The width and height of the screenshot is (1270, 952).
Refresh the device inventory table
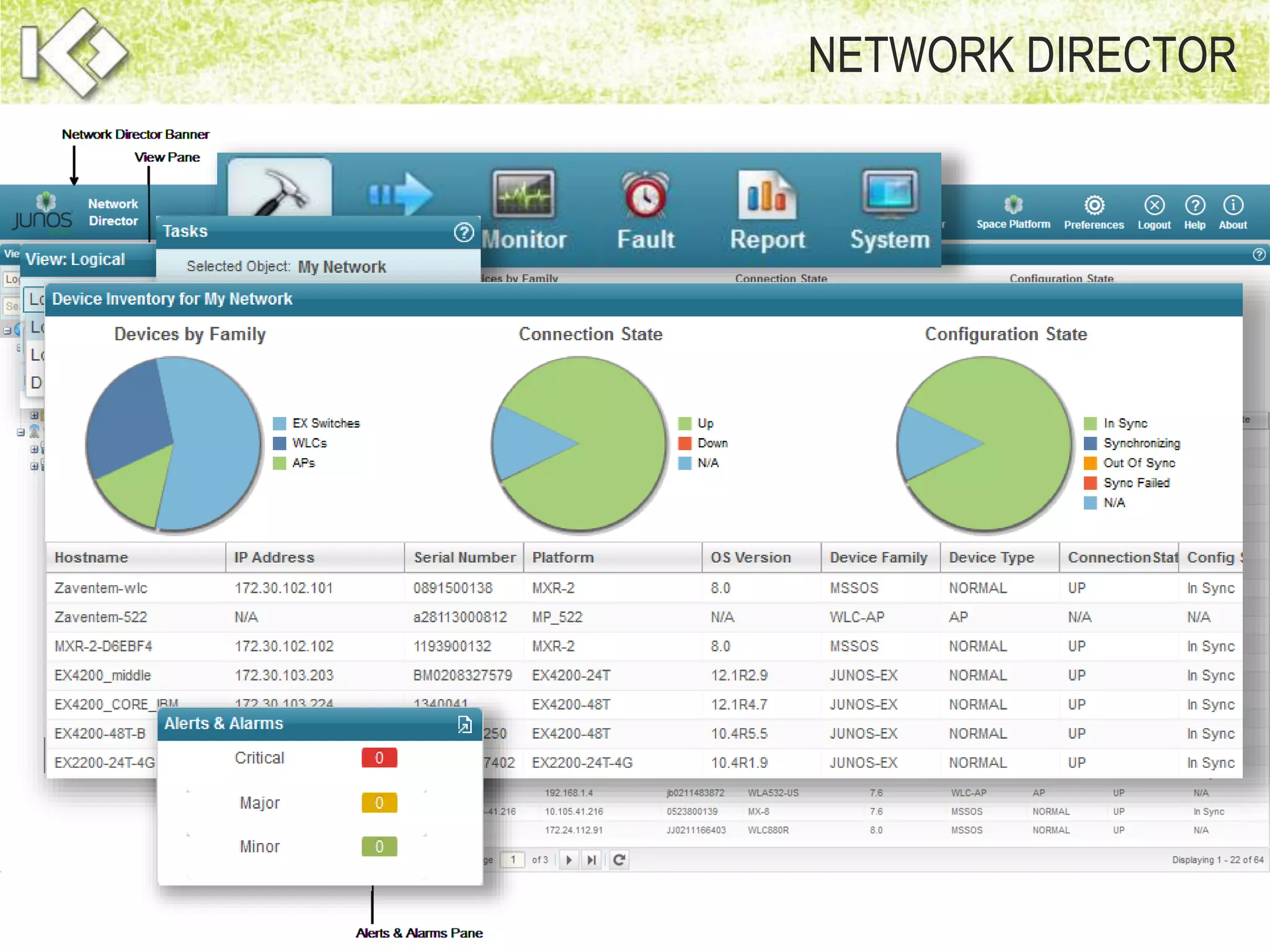pos(619,860)
